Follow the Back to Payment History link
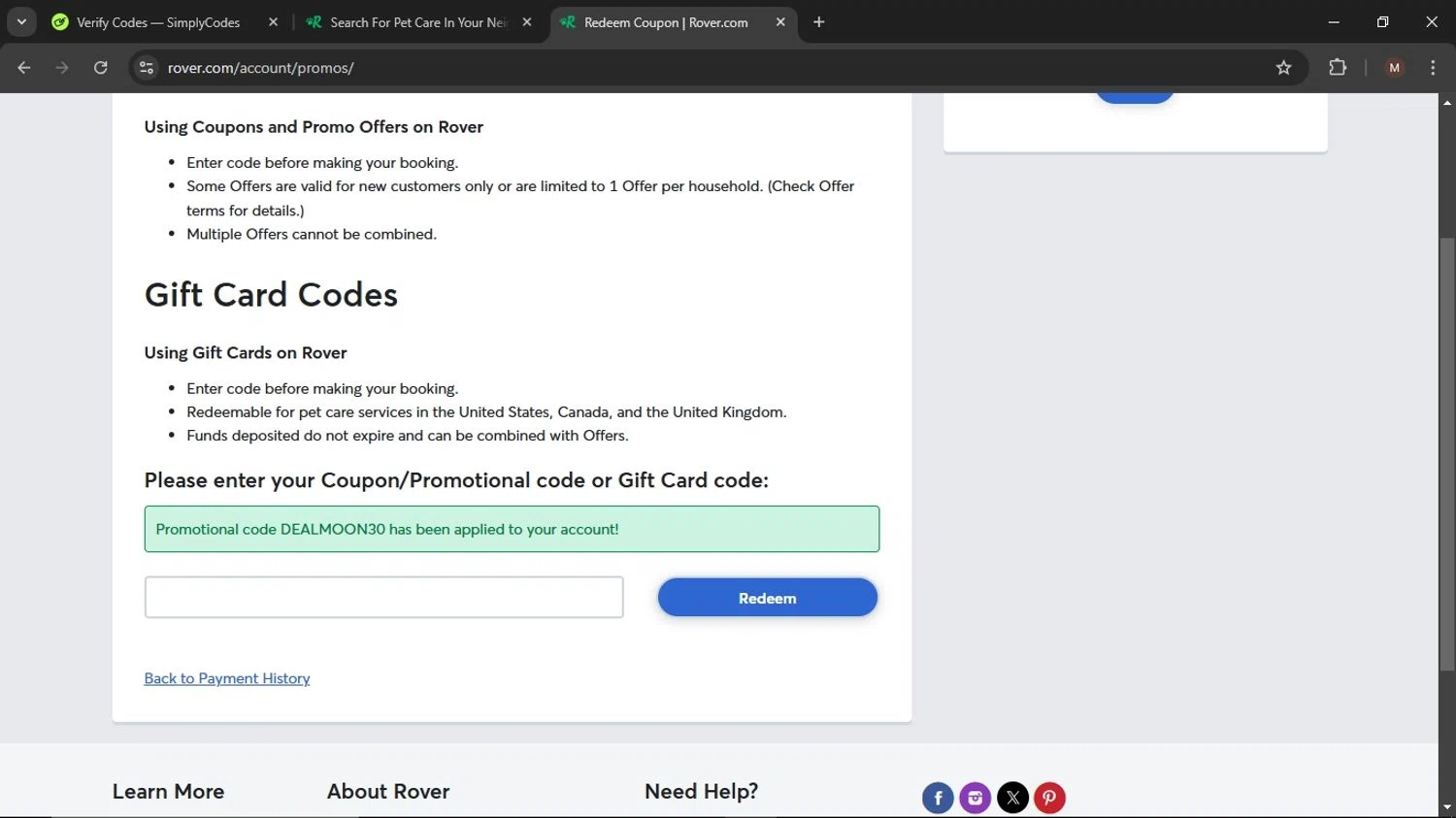Screen dimensions: 1456x818 (x=227, y=678)
